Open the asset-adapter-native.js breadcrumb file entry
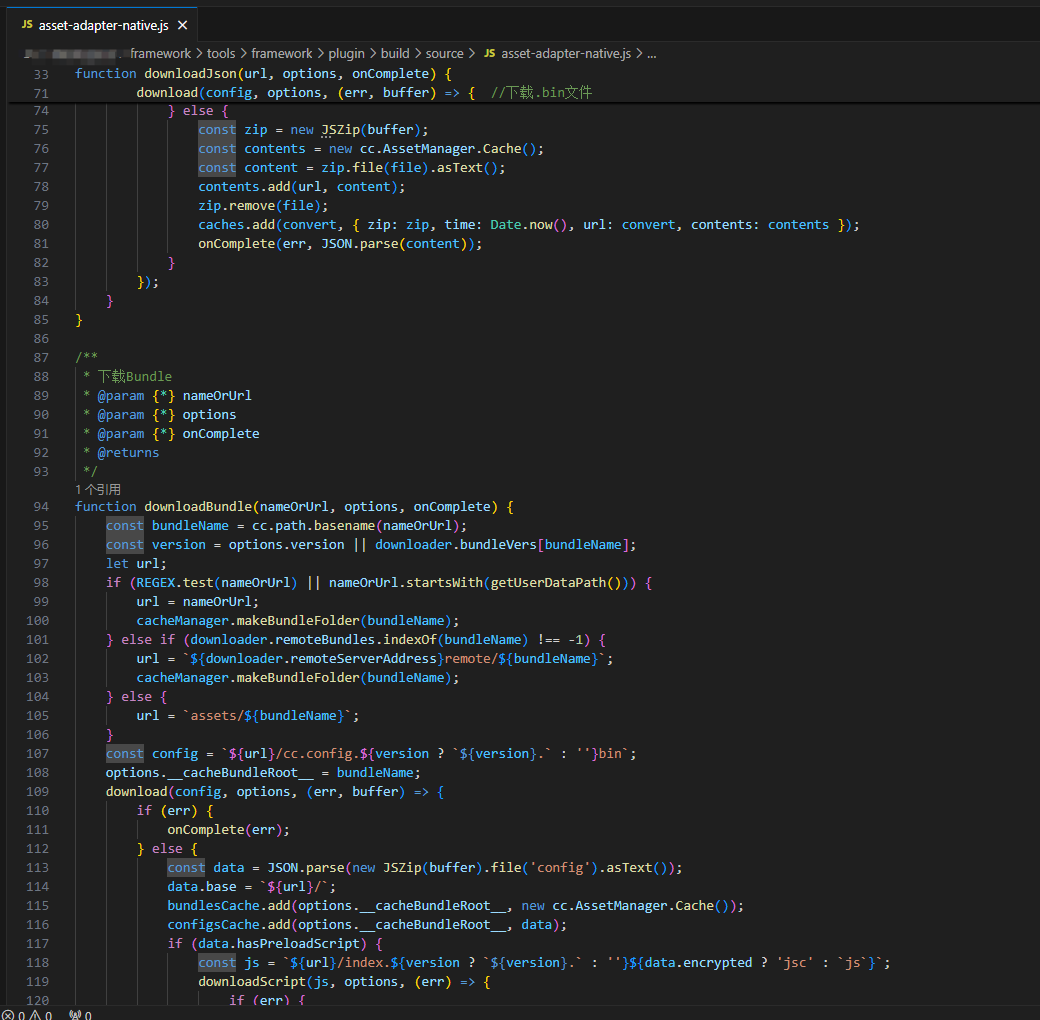Image resolution: width=1040 pixels, height=1020 pixels. pyautogui.click(x=566, y=53)
